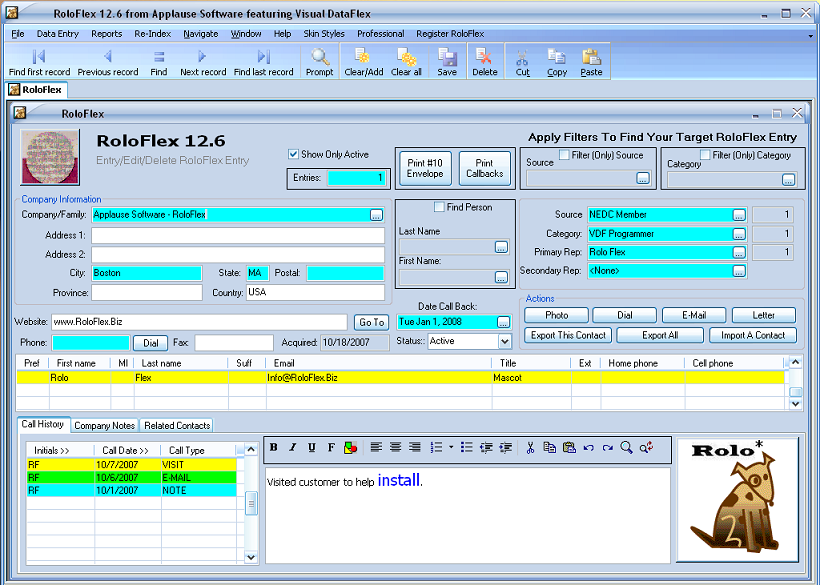Tick the Find Person checkbox
Screen dimensions: 820x585
(439, 207)
